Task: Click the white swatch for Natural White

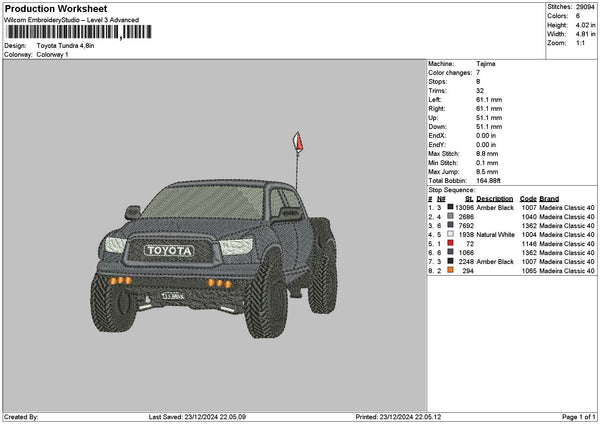Action: tap(450, 234)
